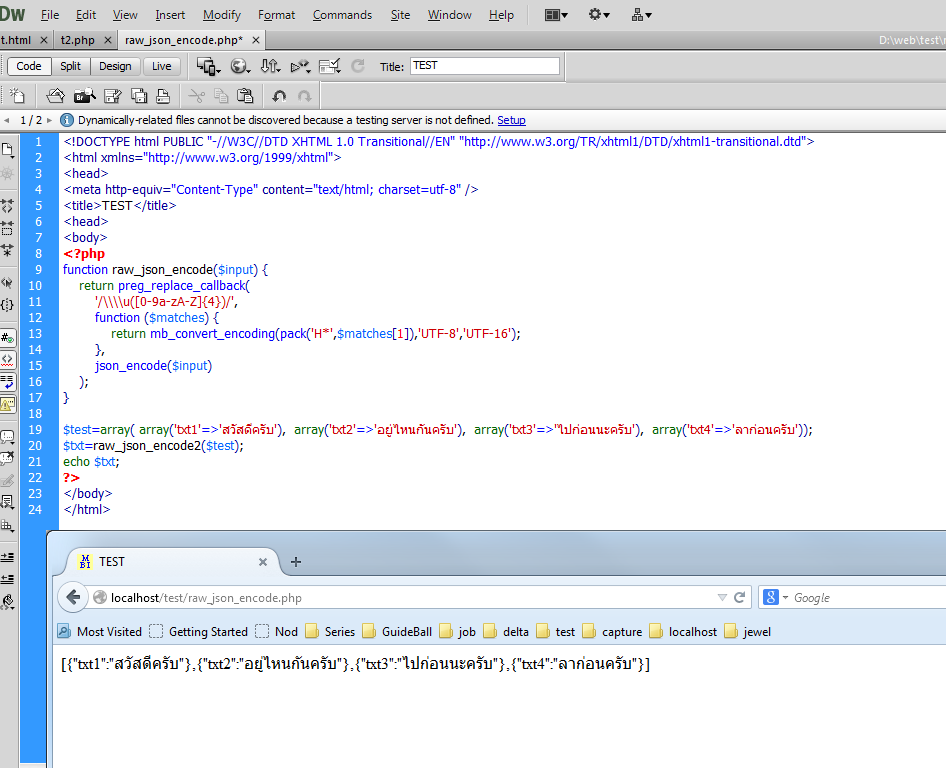Switch to Split view
946x768 pixels.
(70, 66)
